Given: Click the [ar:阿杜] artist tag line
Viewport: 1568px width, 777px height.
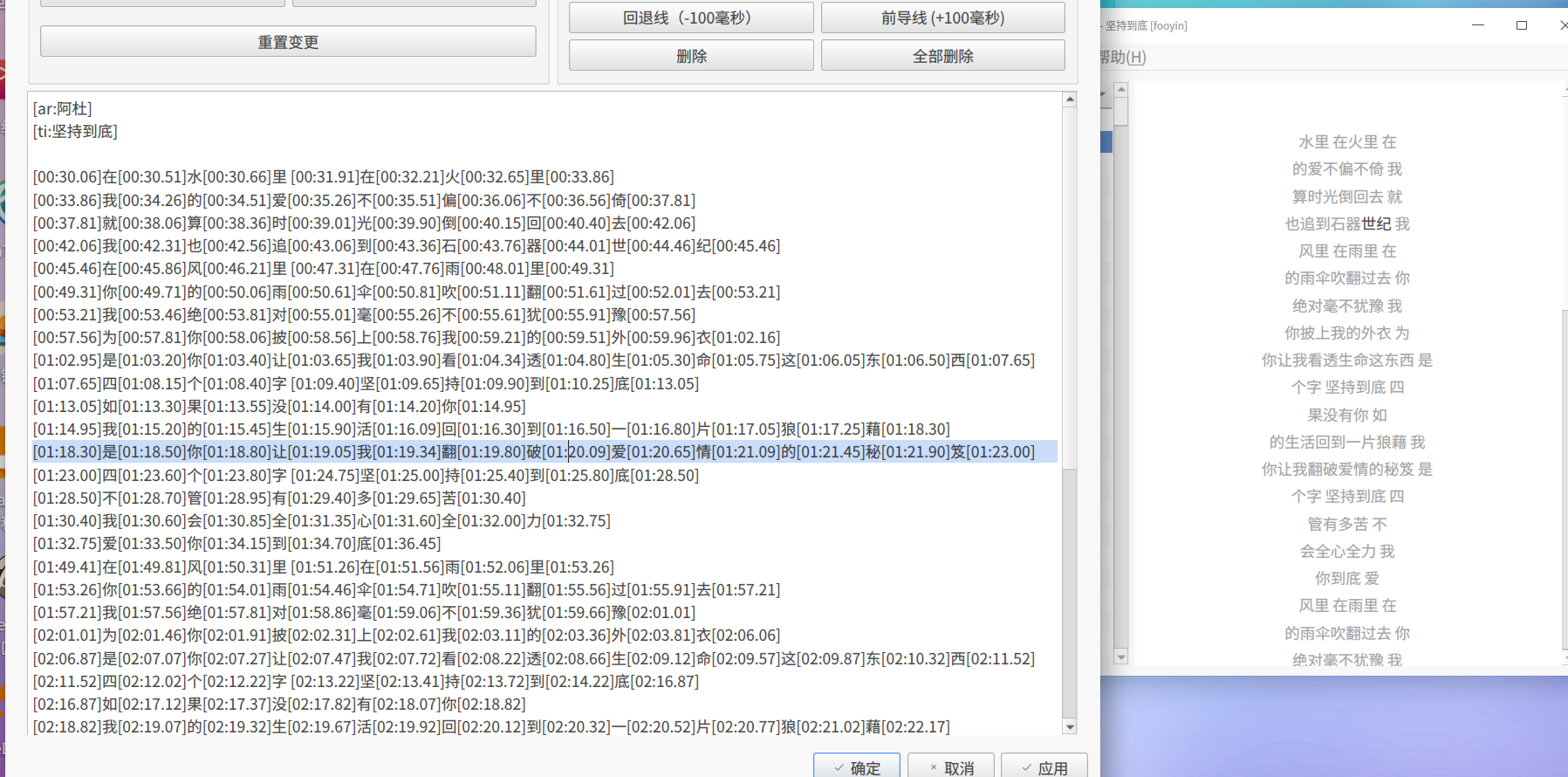Looking at the screenshot, I should coord(62,108).
